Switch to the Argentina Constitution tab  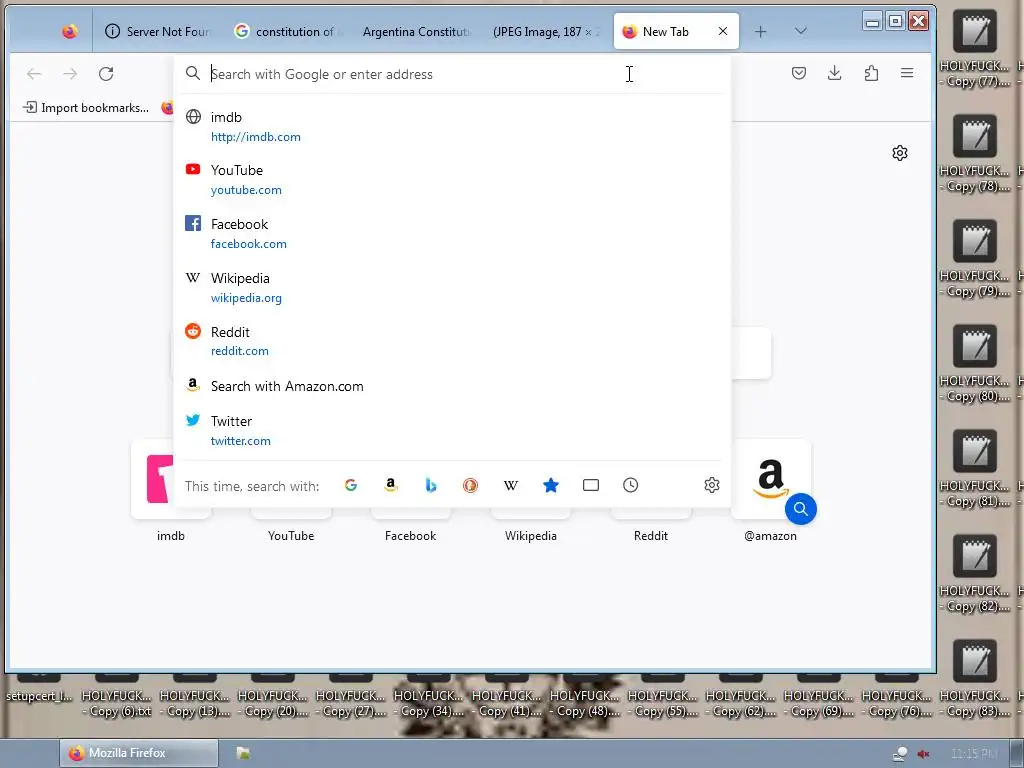click(x=416, y=31)
